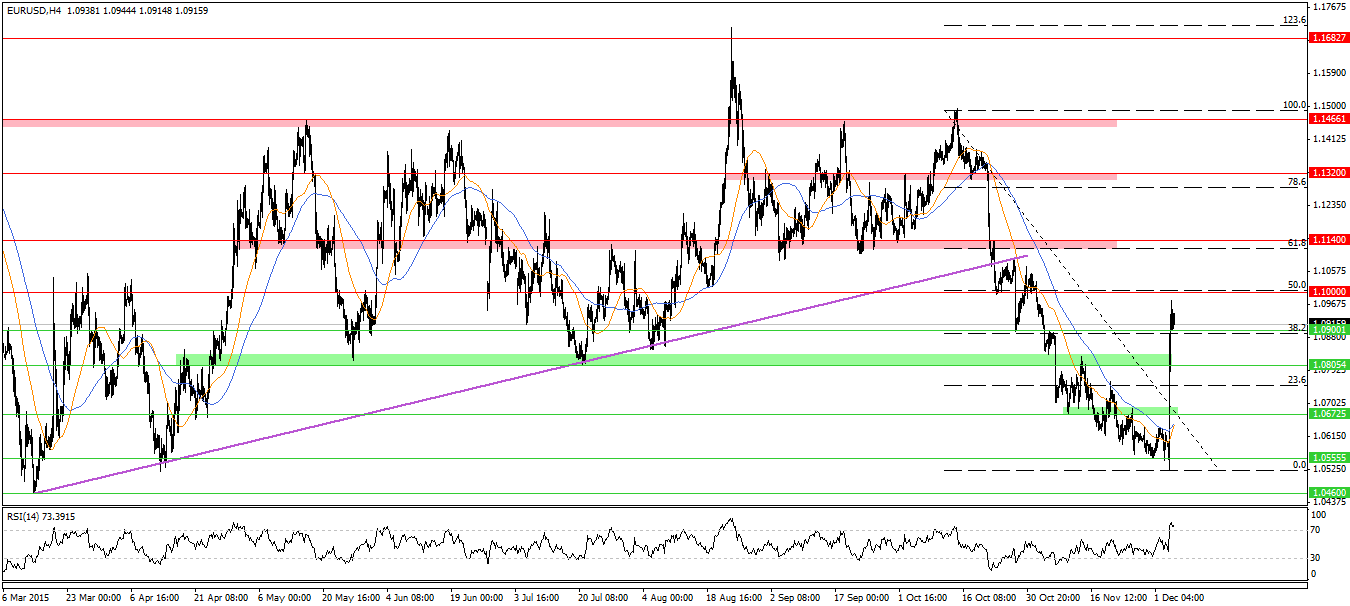Click the 123.6 Fibonacci level label
The height and width of the screenshot is (606, 1350).
click(1294, 20)
